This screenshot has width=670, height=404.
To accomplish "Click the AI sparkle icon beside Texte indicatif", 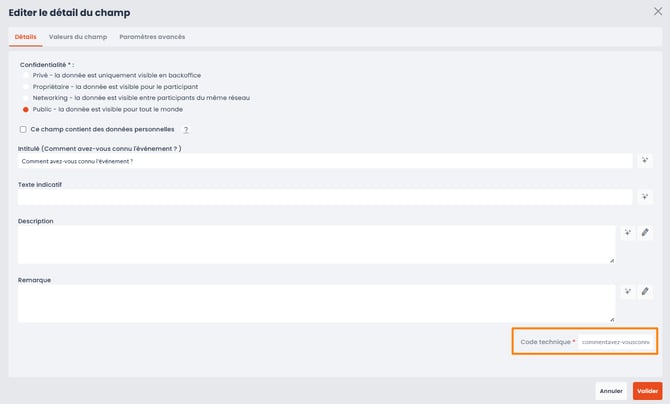I will click(x=645, y=197).
